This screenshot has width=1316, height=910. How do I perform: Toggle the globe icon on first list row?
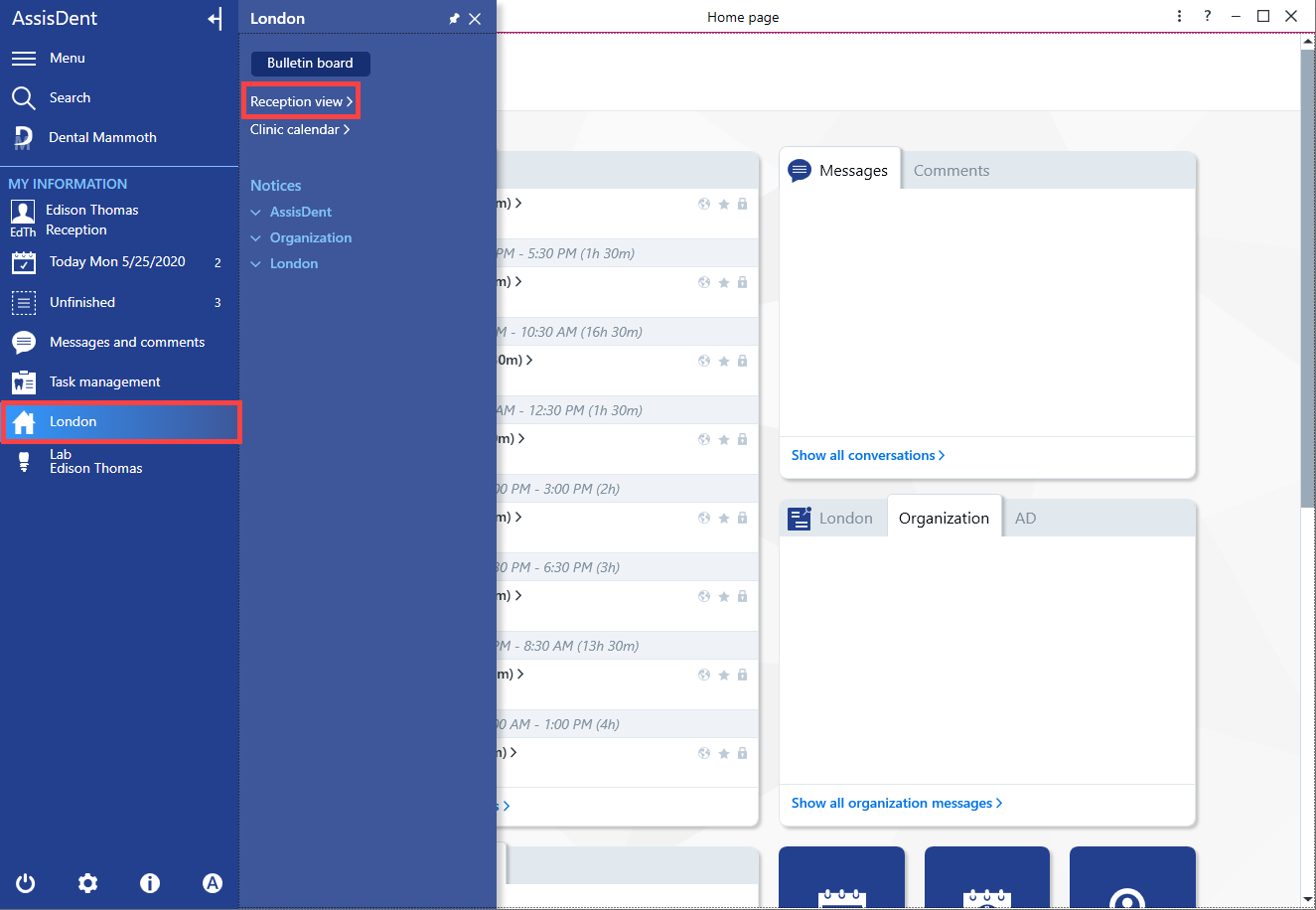[704, 204]
